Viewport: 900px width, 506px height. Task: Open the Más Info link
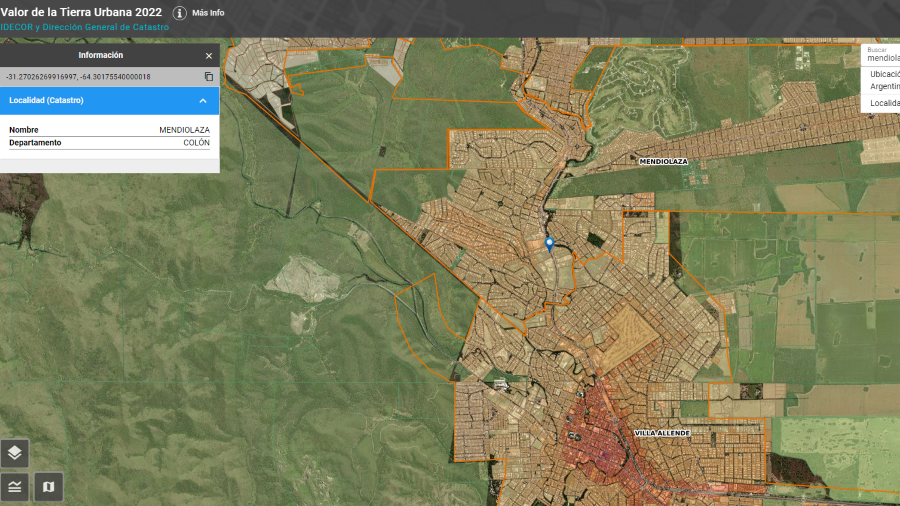[x=208, y=13]
